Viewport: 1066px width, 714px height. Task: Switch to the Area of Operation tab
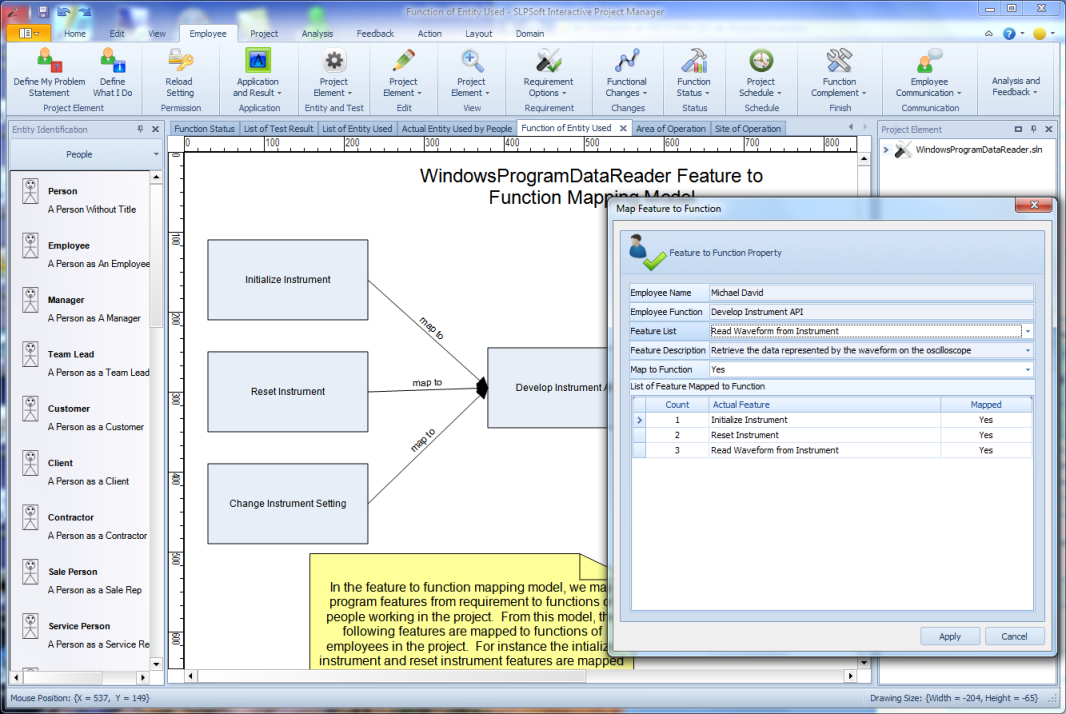pyautogui.click(x=671, y=129)
